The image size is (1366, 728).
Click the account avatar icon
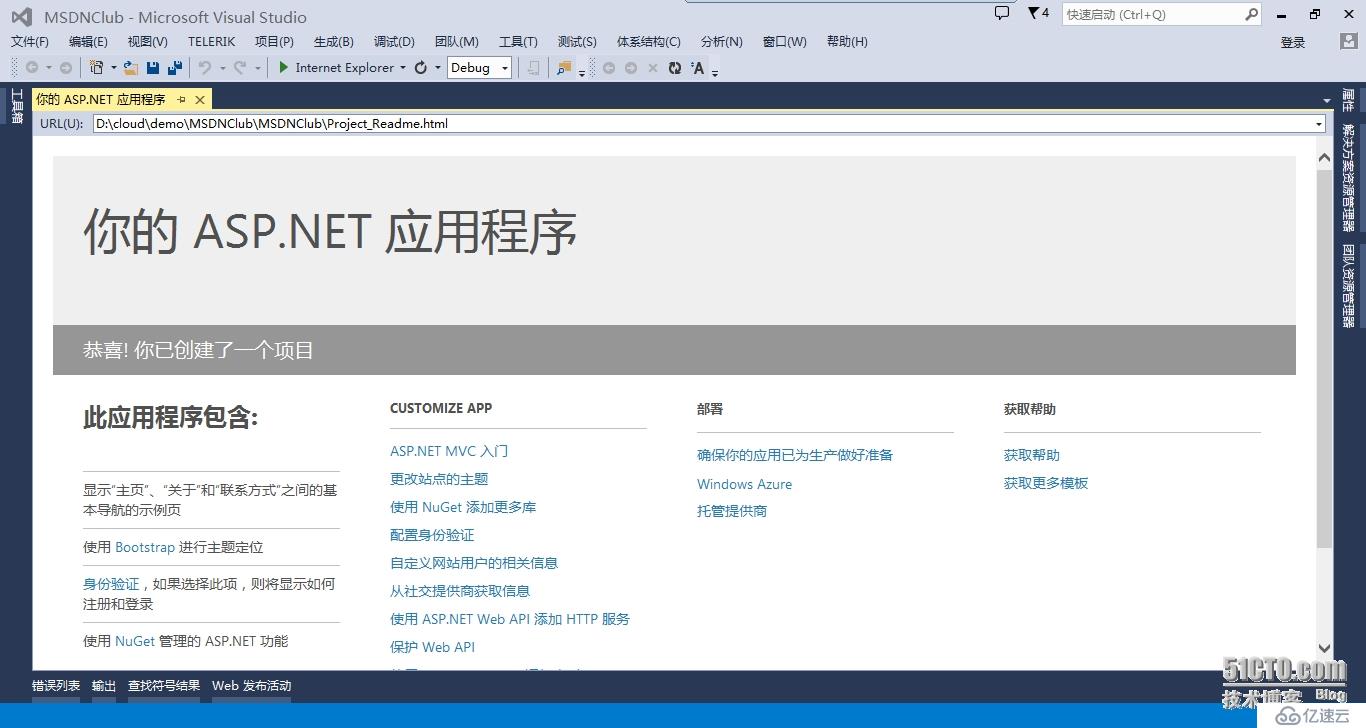pyautogui.click(x=1349, y=41)
